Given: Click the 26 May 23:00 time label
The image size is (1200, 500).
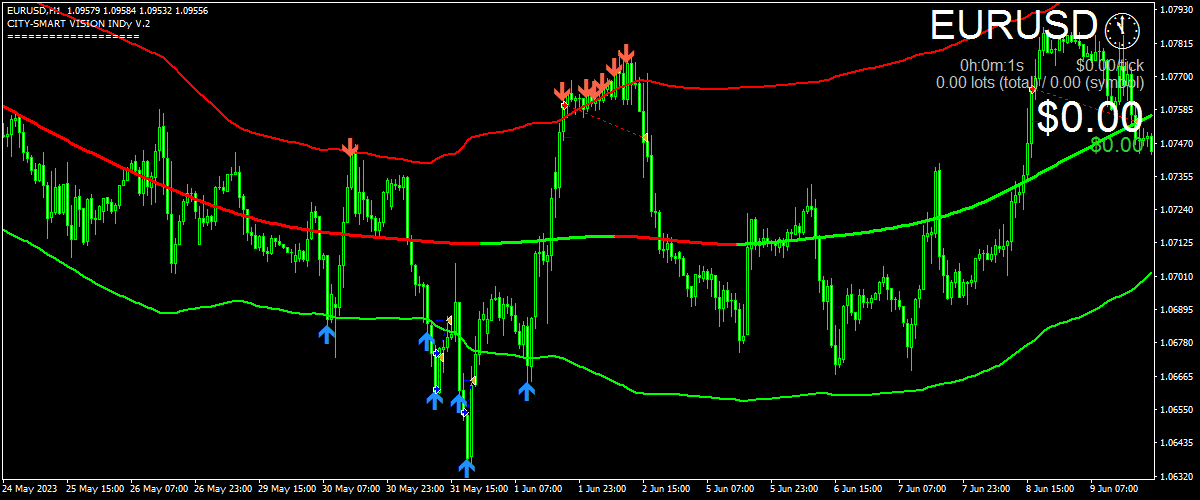Looking at the screenshot, I should coord(224,491).
